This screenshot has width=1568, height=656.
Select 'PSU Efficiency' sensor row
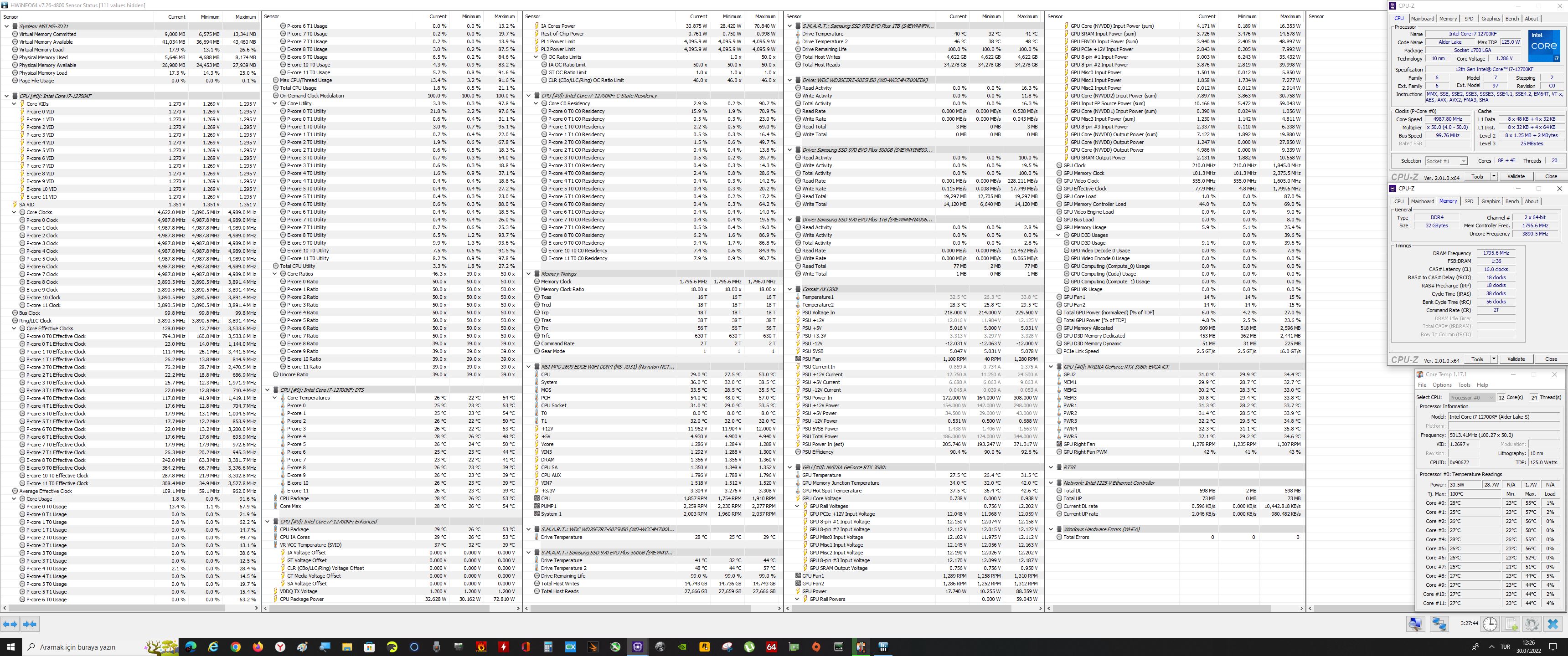[913, 452]
